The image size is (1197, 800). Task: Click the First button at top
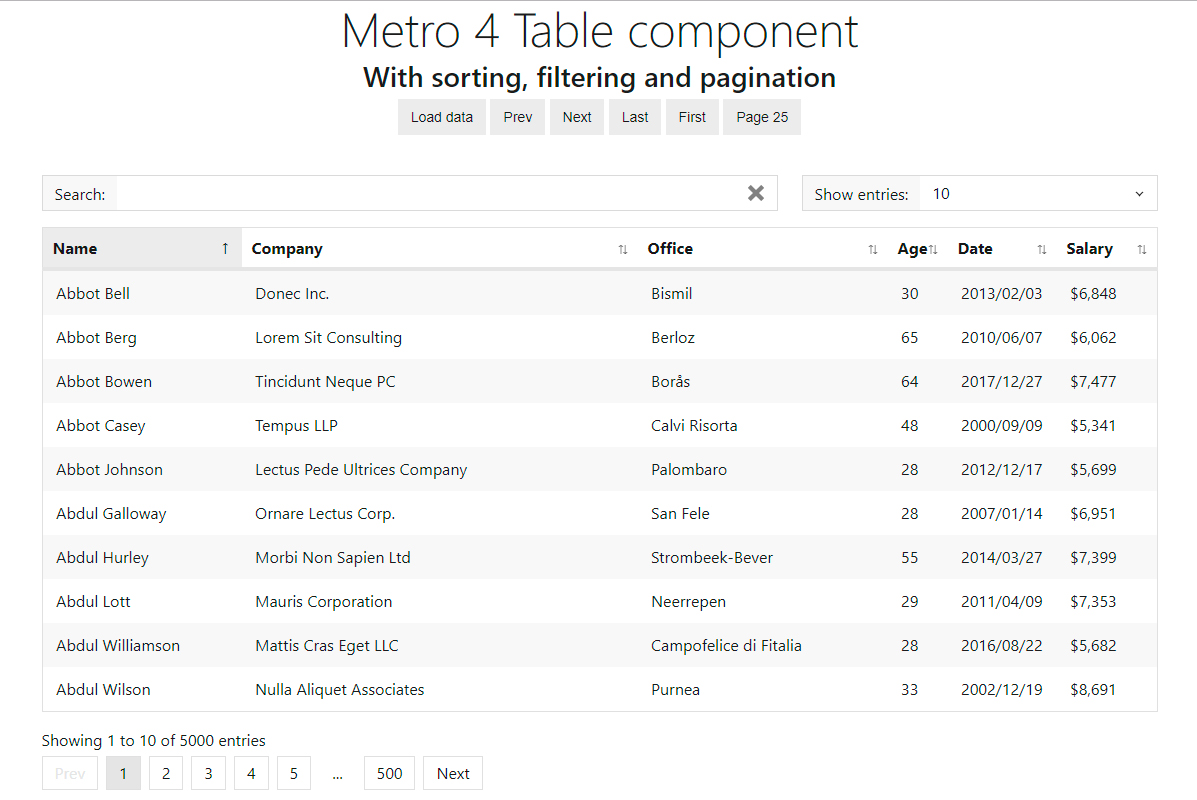692,117
